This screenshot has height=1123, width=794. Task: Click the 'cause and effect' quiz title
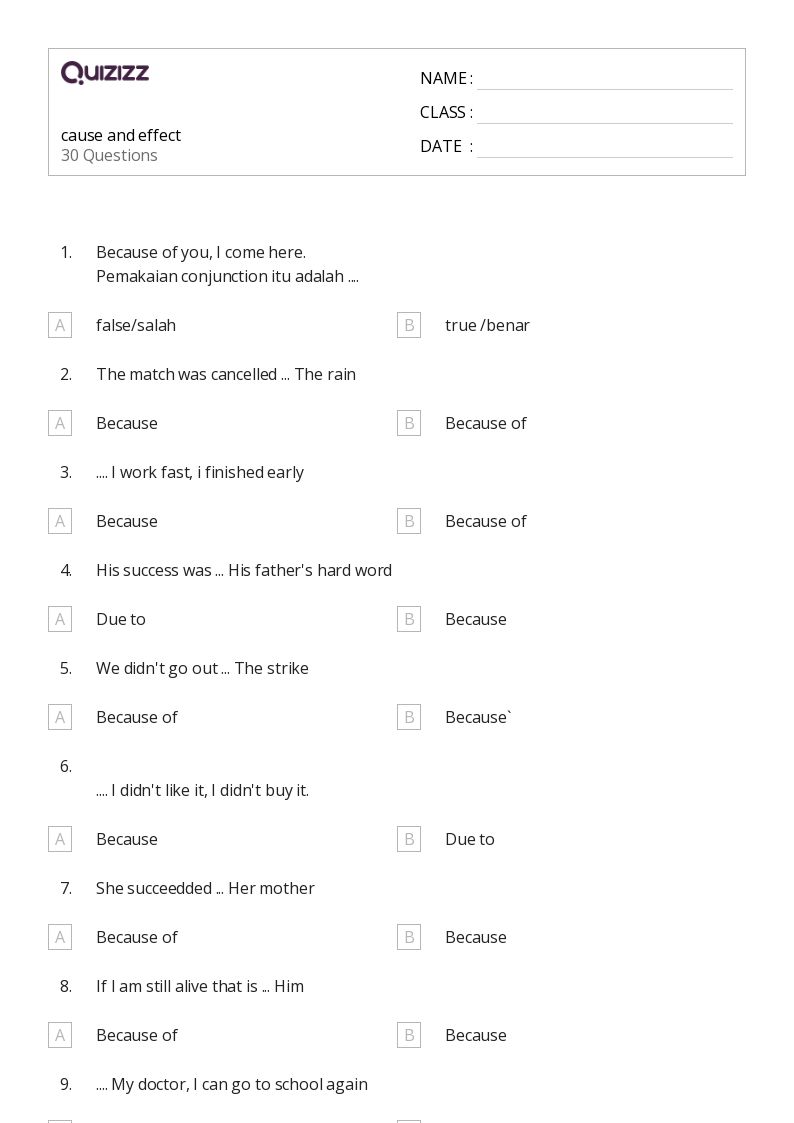tap(121, 135)
